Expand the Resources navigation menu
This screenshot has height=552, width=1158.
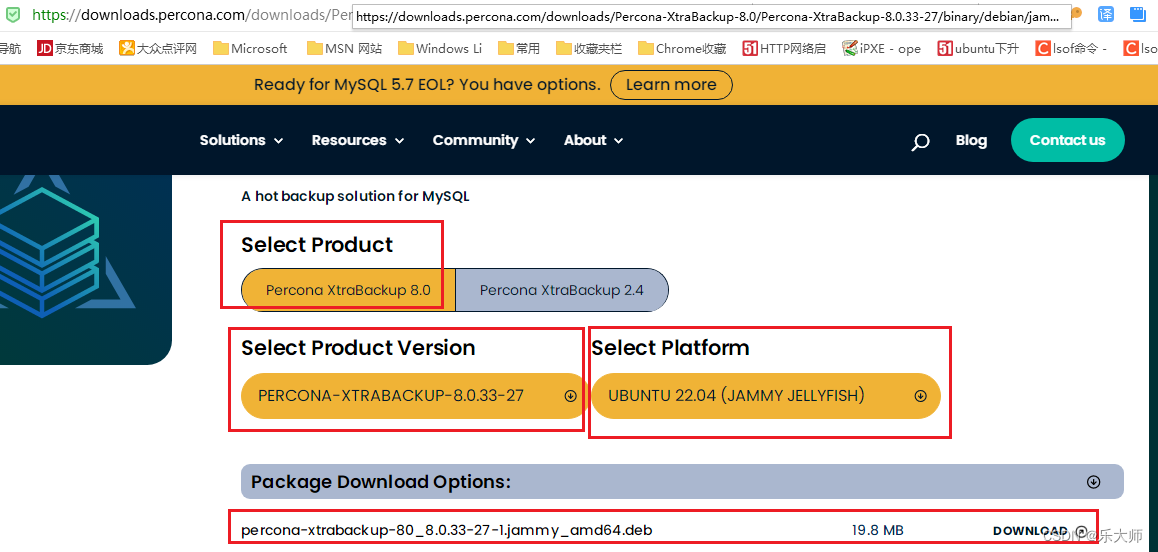tap(358, 140)
